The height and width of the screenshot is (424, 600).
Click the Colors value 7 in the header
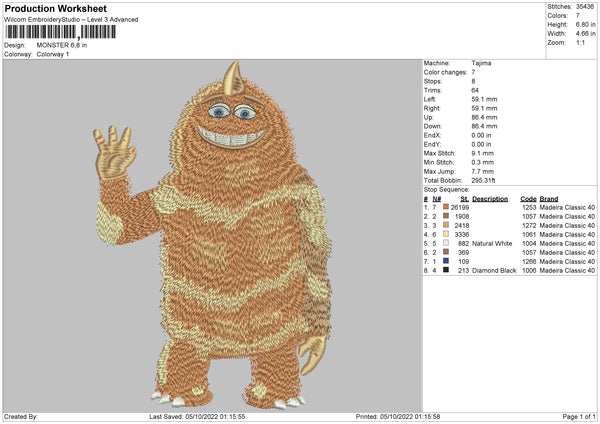coord(578,16)
